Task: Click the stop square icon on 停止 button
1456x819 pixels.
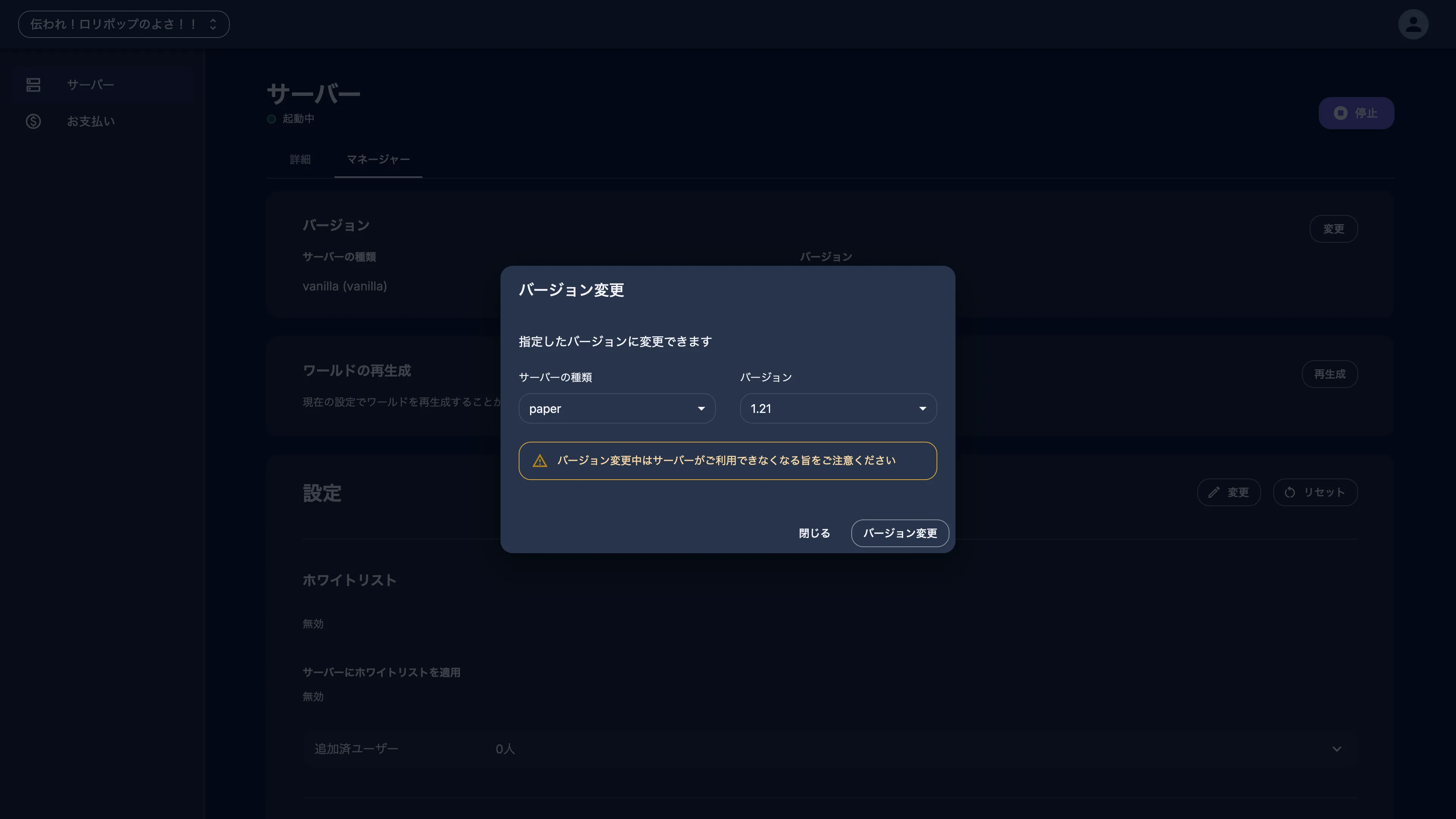Action: tap(1340, 113)
